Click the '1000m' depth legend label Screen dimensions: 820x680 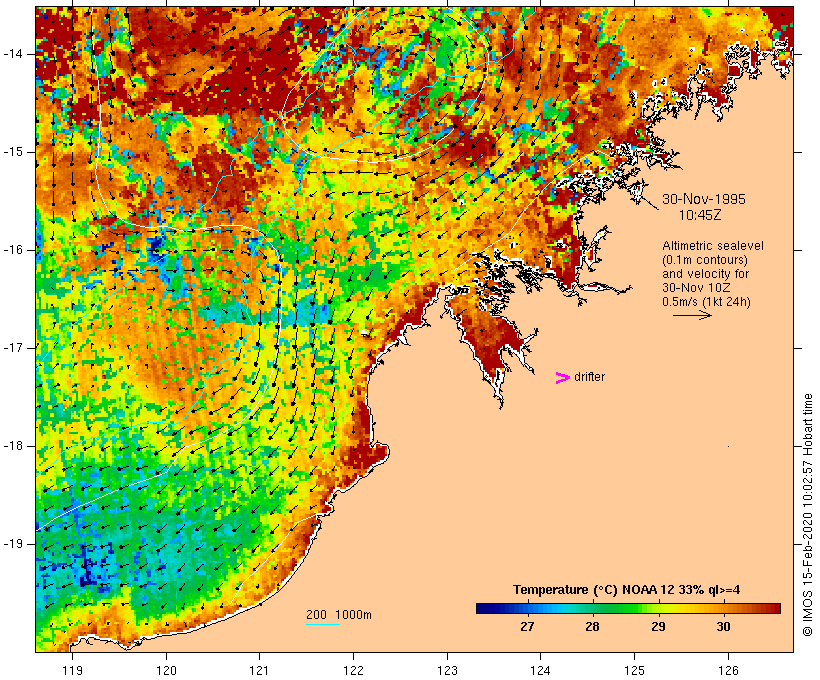[x=354, y=615]
